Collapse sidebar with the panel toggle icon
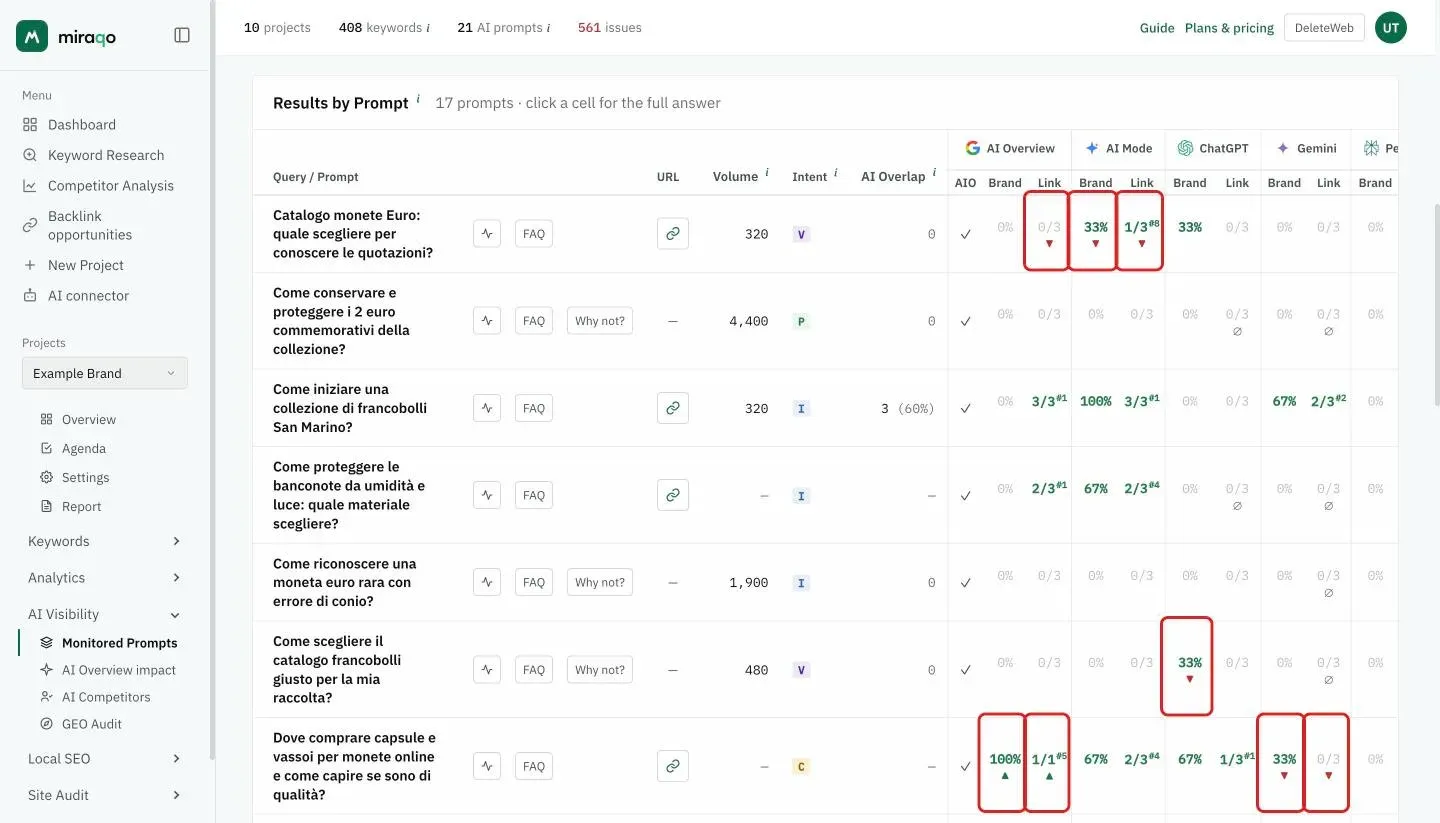 (x=182, y=35)
